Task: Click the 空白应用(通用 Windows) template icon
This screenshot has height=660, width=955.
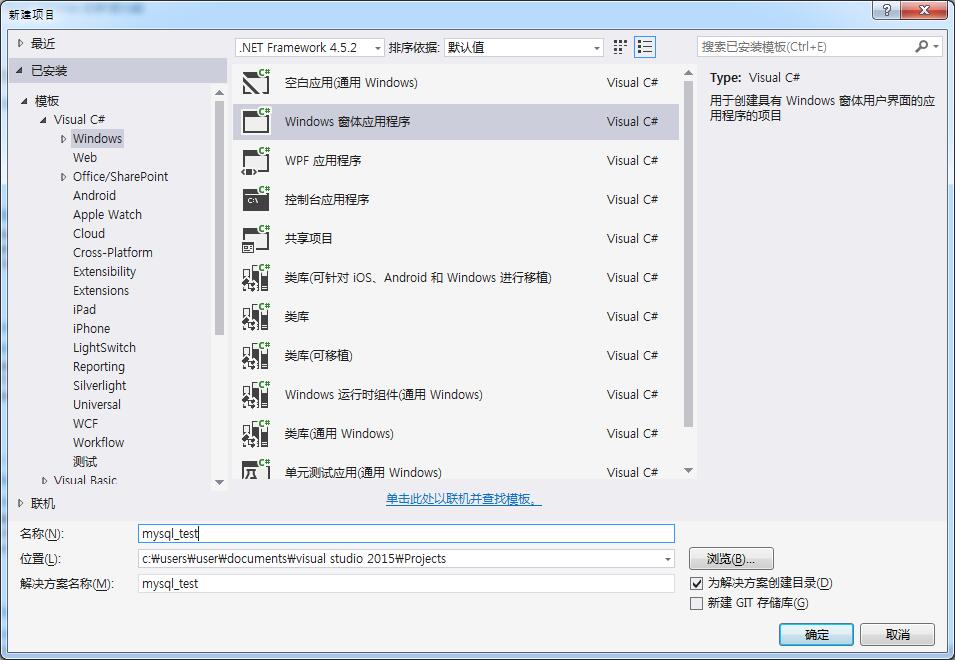Action: [x=256, y=82]
